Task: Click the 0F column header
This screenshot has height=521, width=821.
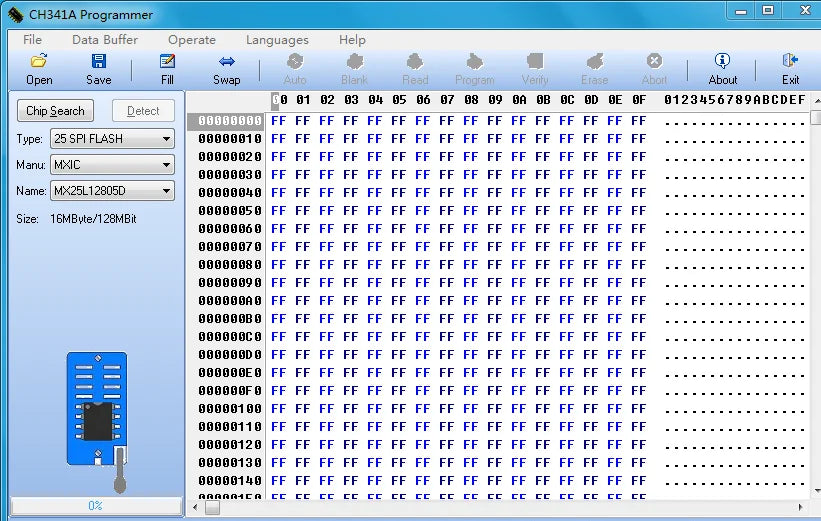Action: [639, 100]
